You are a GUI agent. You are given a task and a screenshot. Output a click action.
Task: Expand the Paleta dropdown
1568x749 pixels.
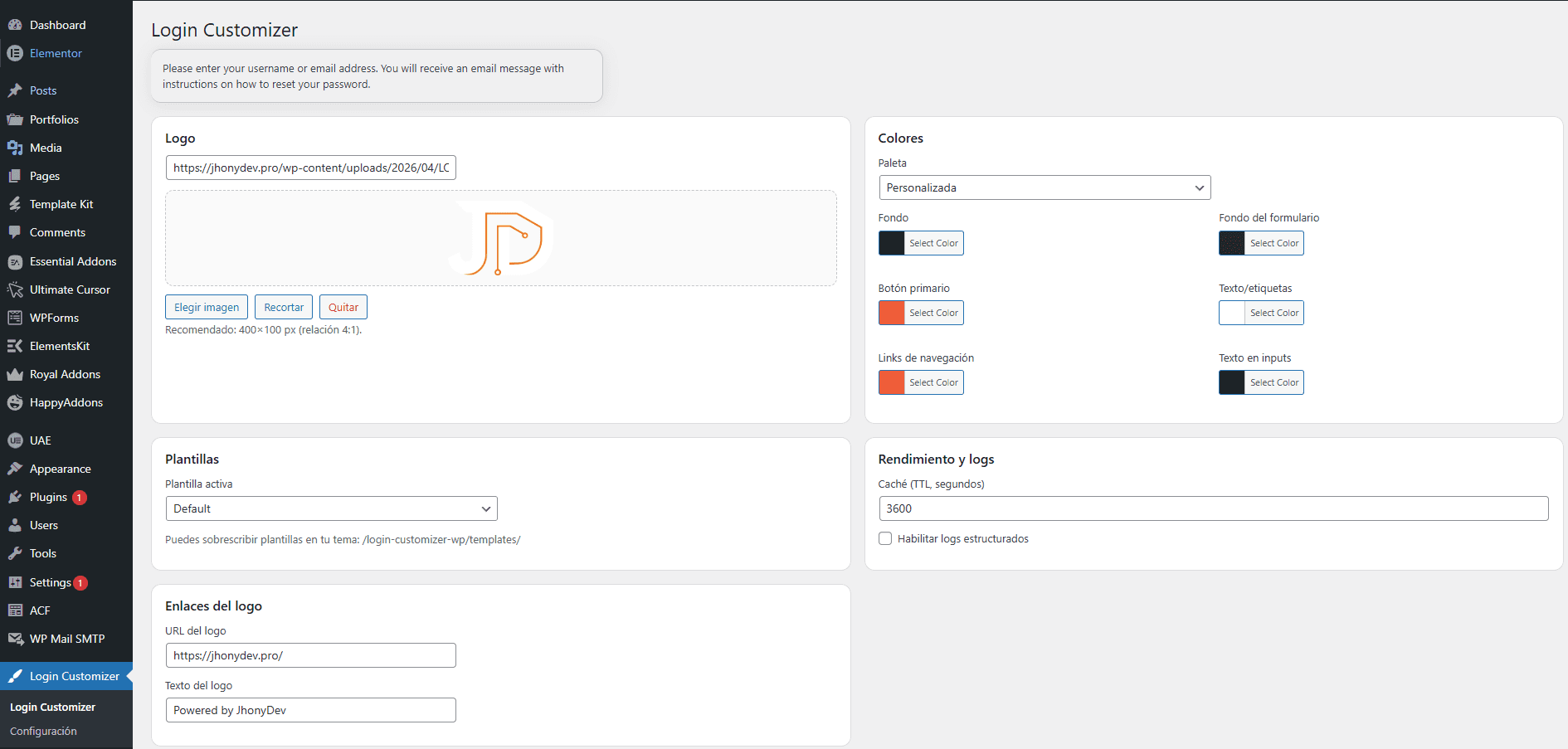click(1045, 187)
